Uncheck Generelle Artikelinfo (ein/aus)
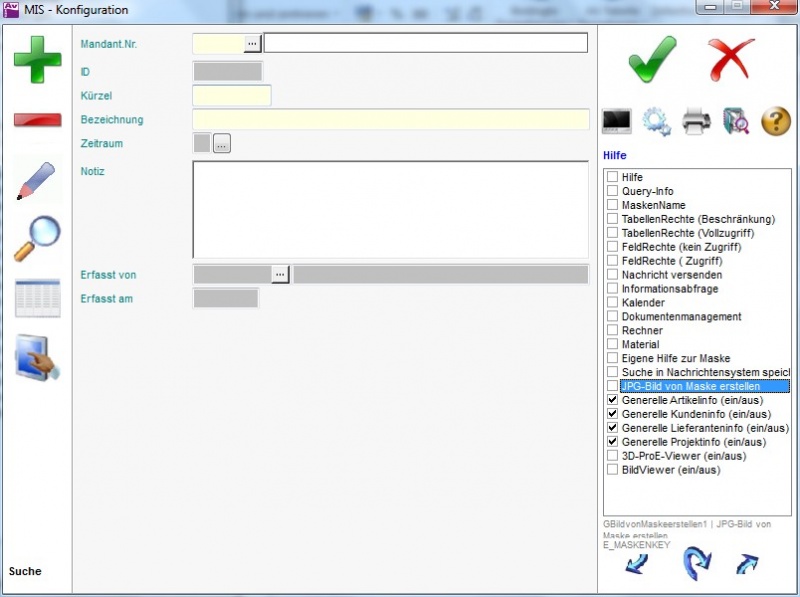 coord(612,400)
